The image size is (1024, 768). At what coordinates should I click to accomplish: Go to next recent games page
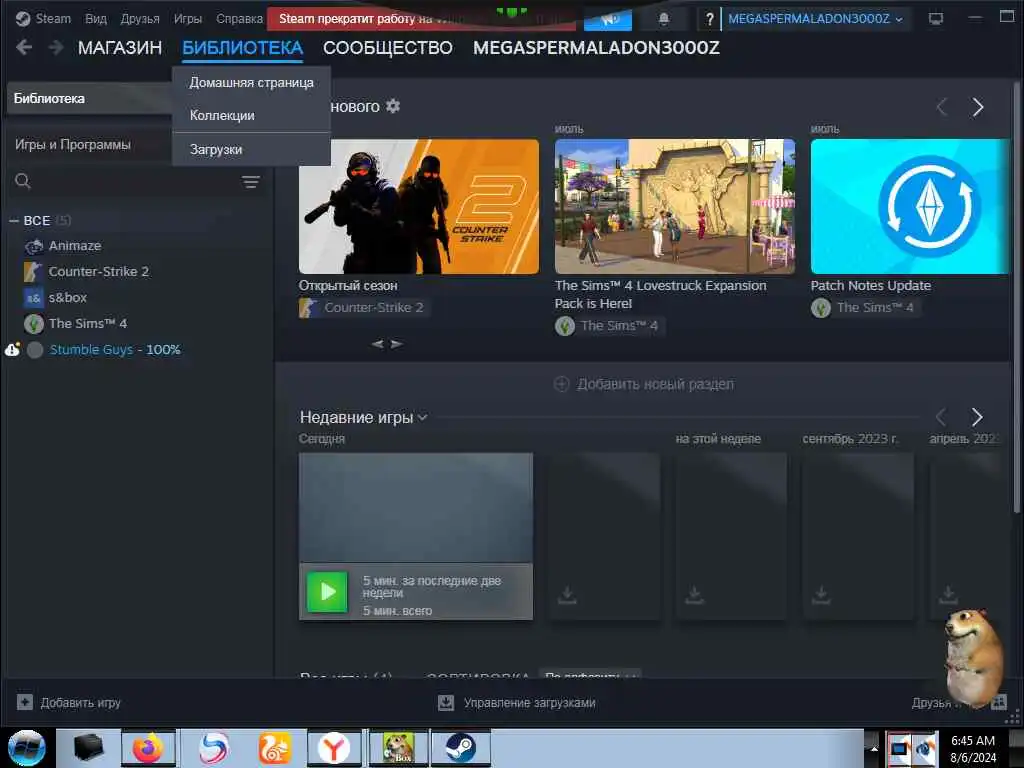tap(977, 417)
